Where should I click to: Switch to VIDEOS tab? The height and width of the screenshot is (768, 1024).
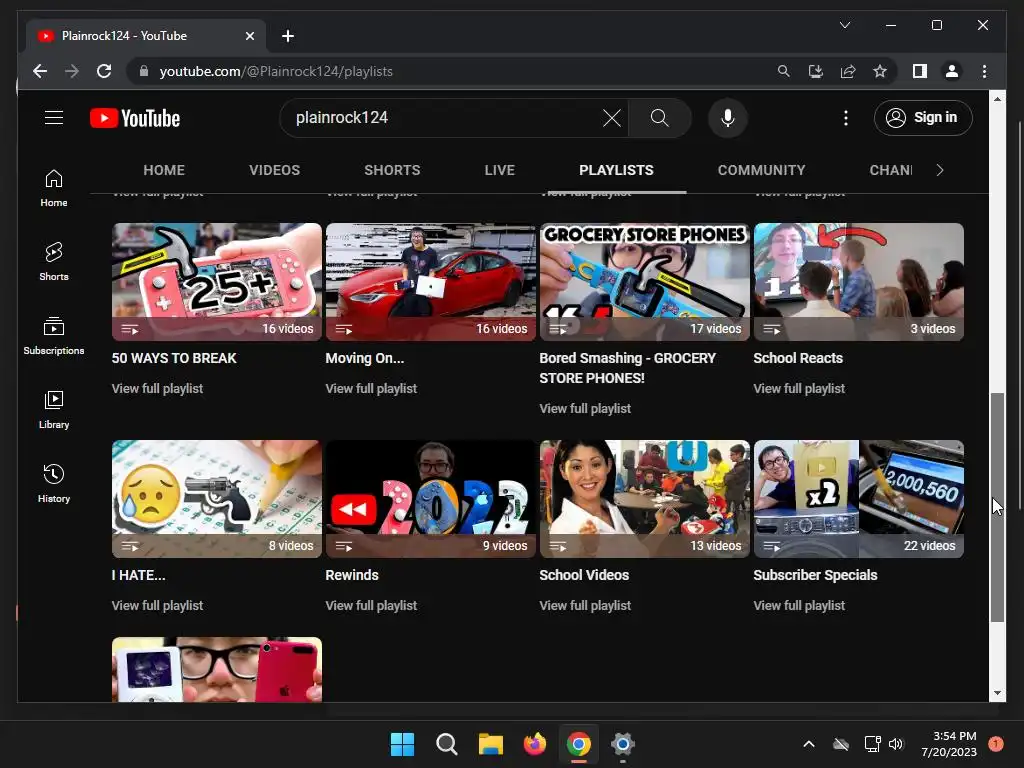[274, 170]
